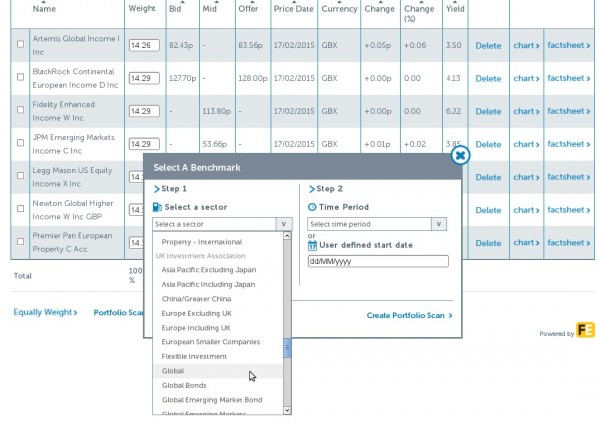Tick the JPM Emerging Markets Income checkbox

[x=21, y=143]
